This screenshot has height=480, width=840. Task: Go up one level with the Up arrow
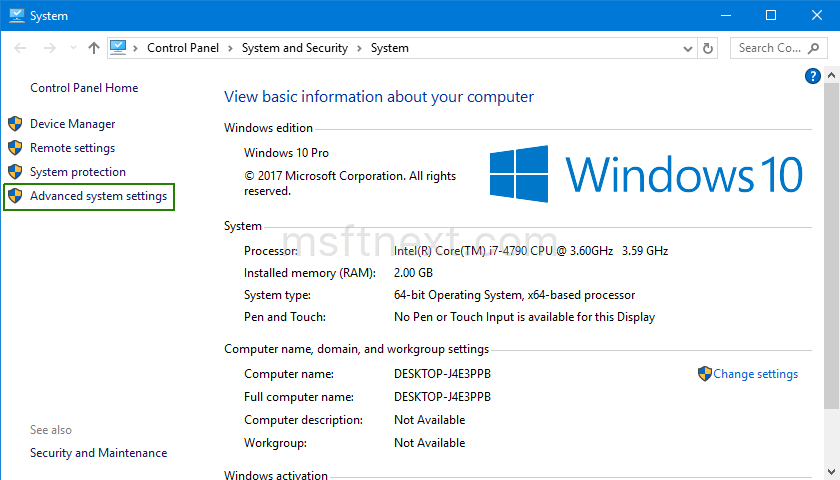[x=94, y=48]
